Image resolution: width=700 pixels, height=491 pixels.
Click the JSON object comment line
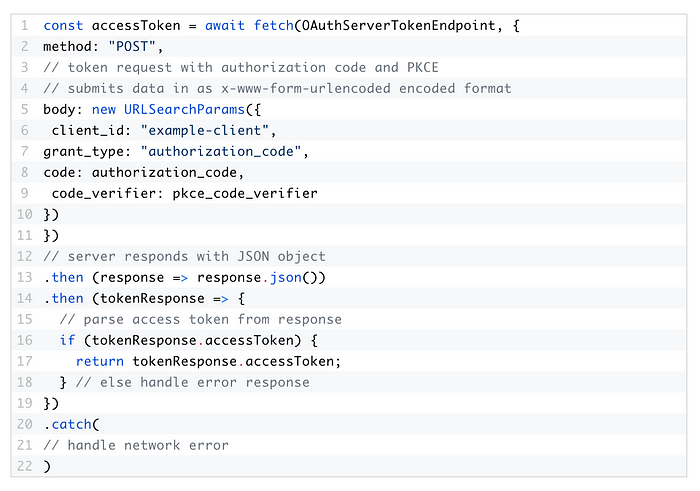point(184,256)
